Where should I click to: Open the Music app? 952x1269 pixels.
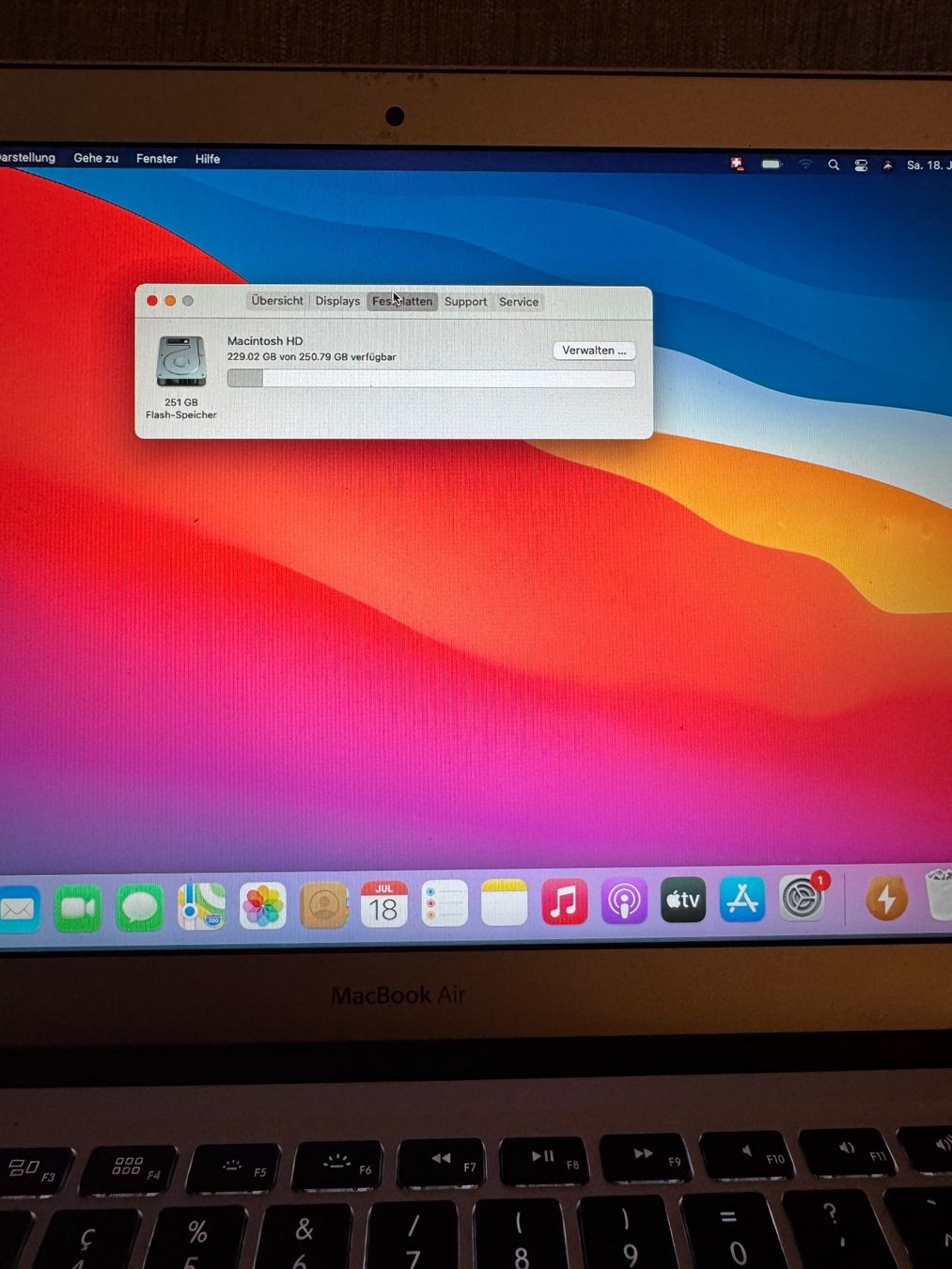click(564, 902)
